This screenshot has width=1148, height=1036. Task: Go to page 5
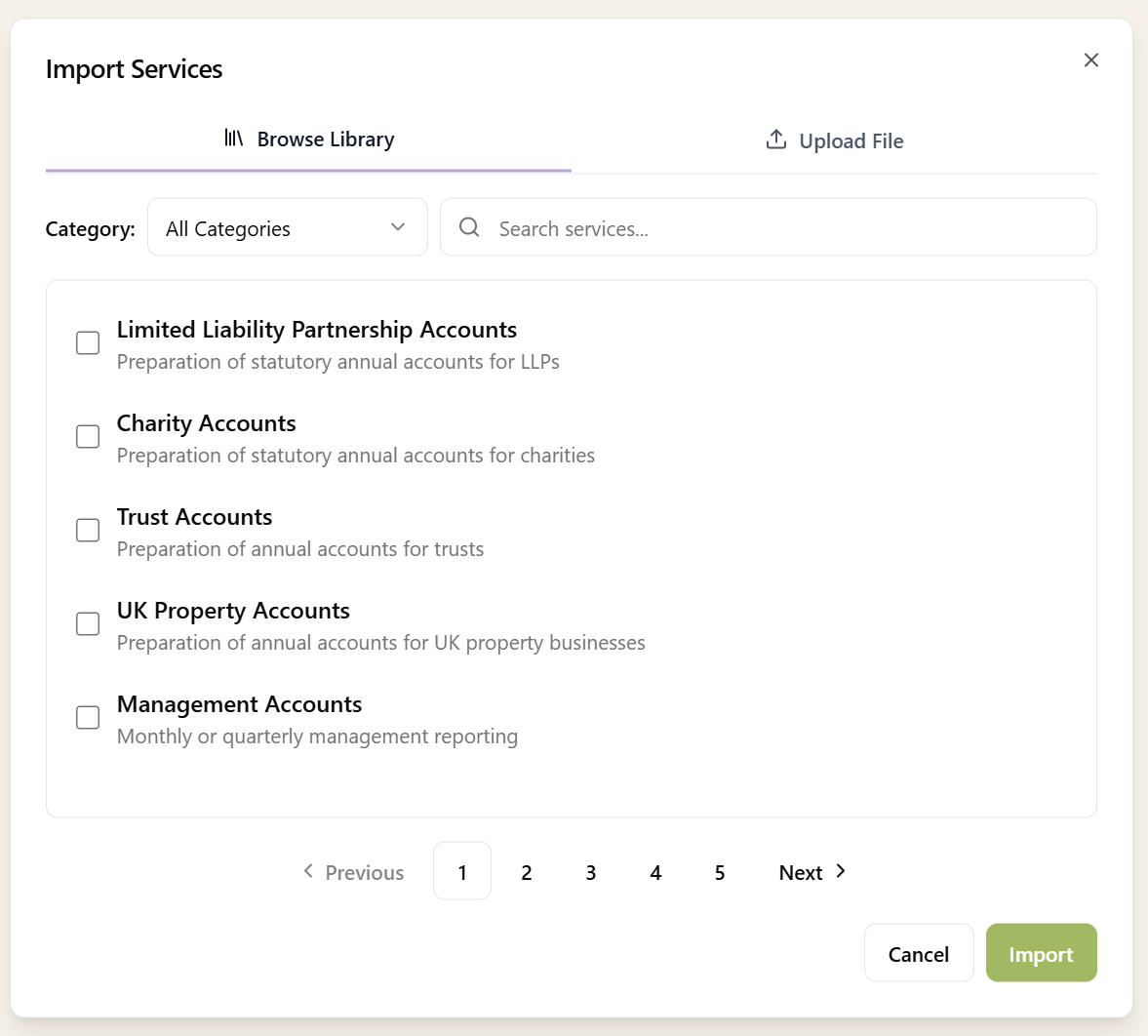pyautogui.click(x=720, y=871)
